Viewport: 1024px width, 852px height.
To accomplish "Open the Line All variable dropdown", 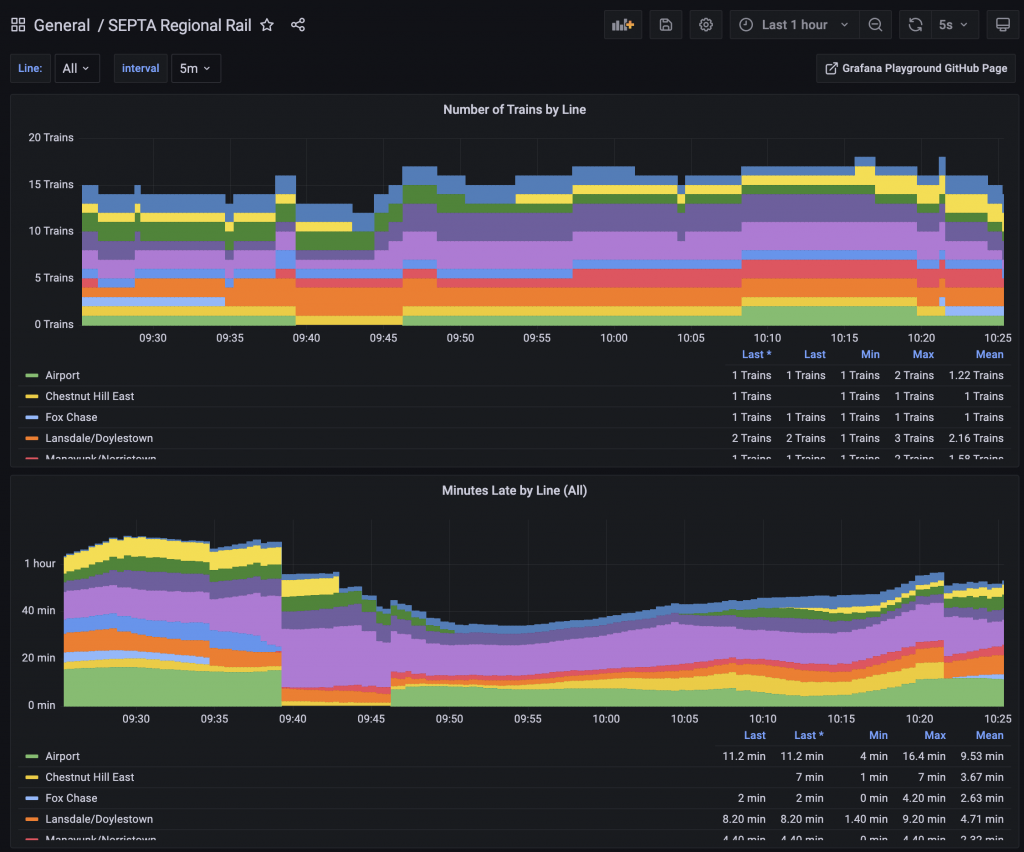I will point(76,69).
